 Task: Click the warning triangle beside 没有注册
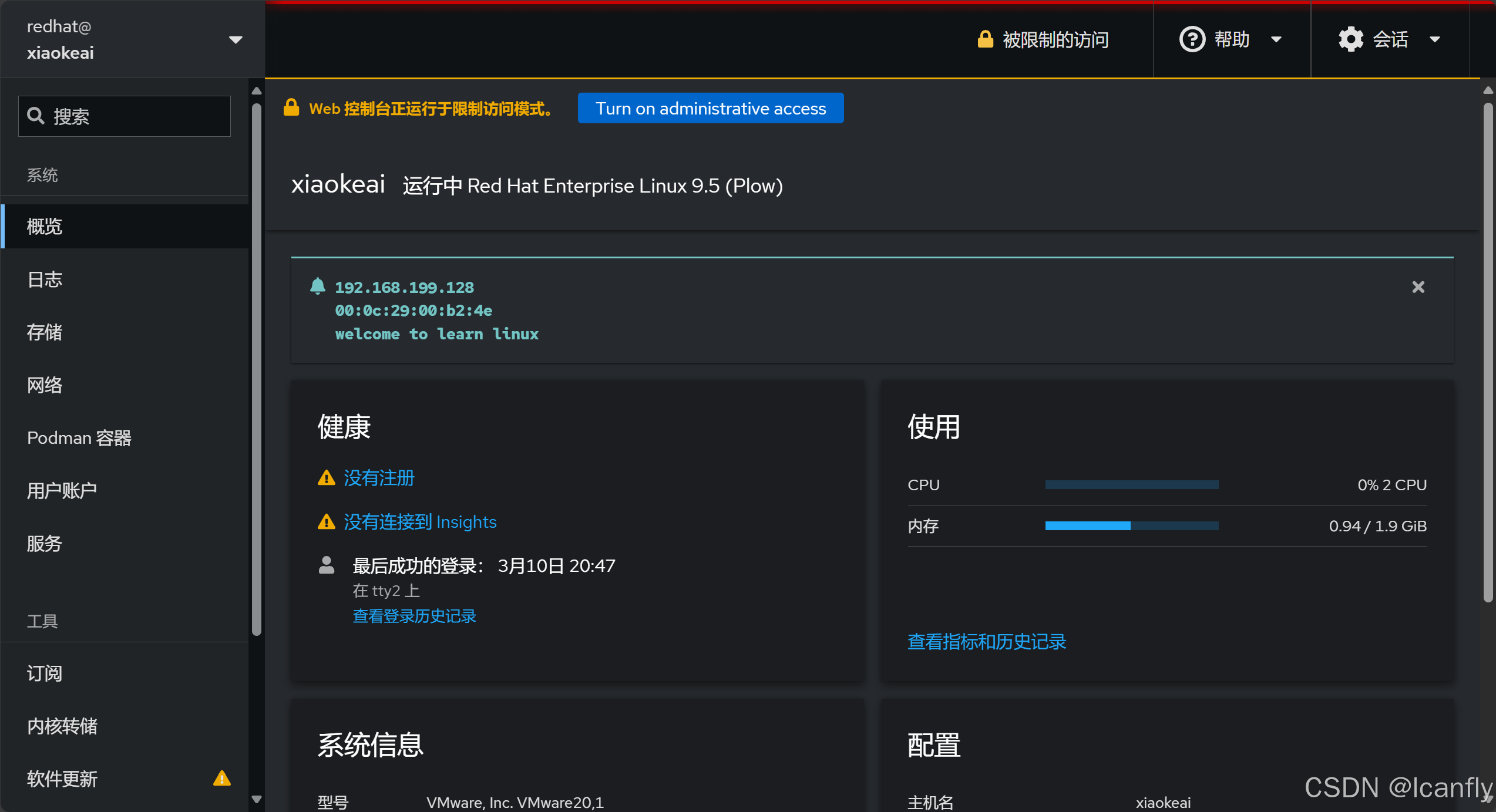tap(326, 478)
